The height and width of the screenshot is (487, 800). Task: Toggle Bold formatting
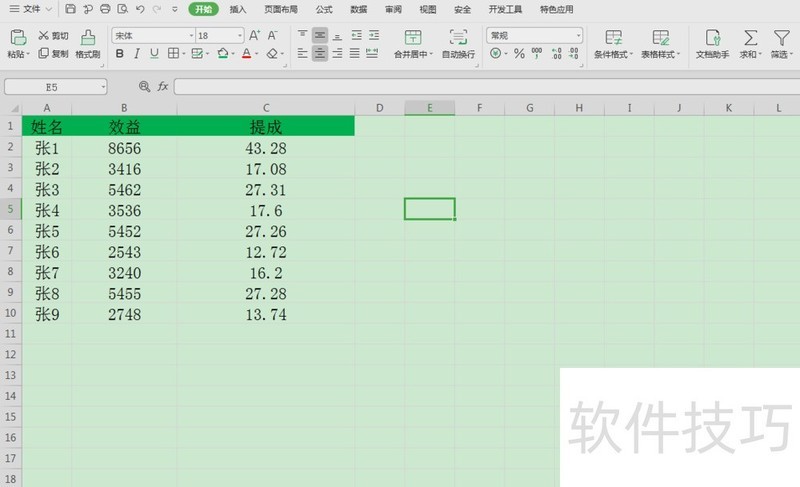coord(119,53)
